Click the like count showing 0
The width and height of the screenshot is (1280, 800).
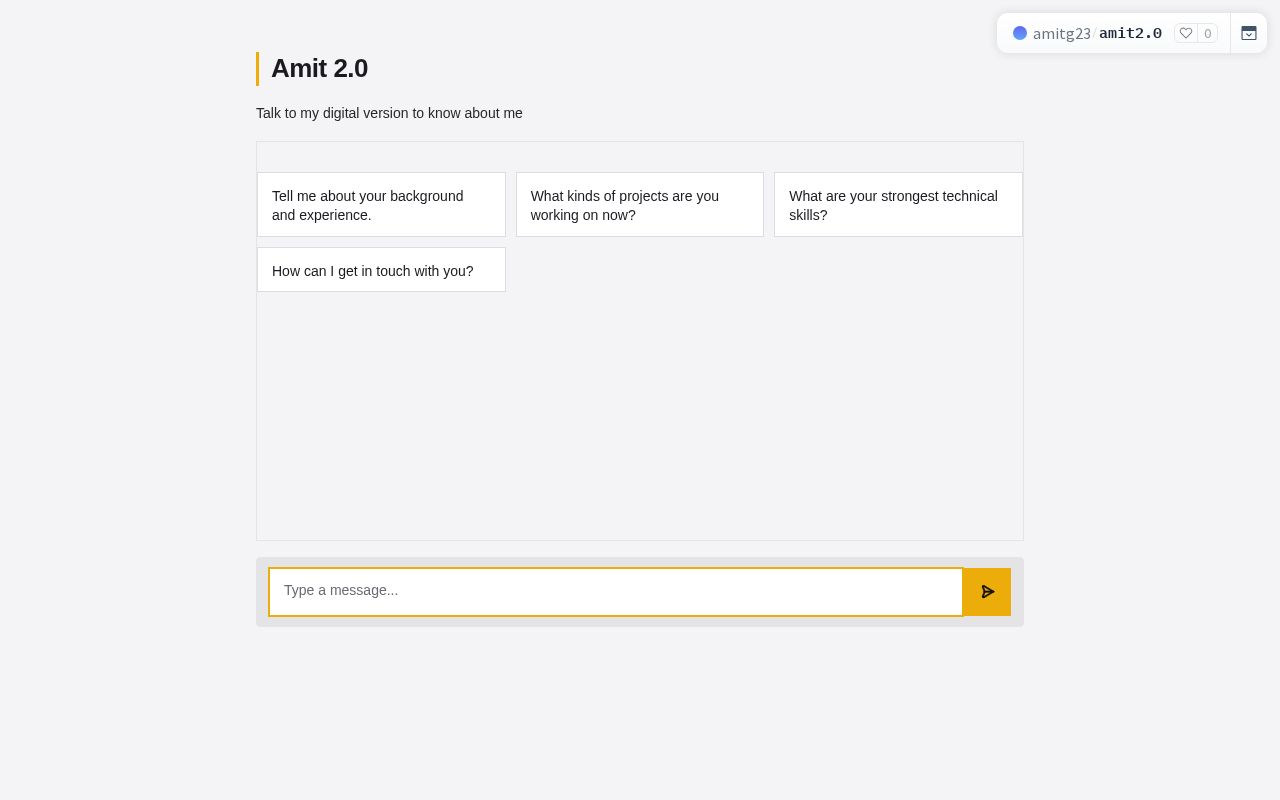(x=1207, y=33)
